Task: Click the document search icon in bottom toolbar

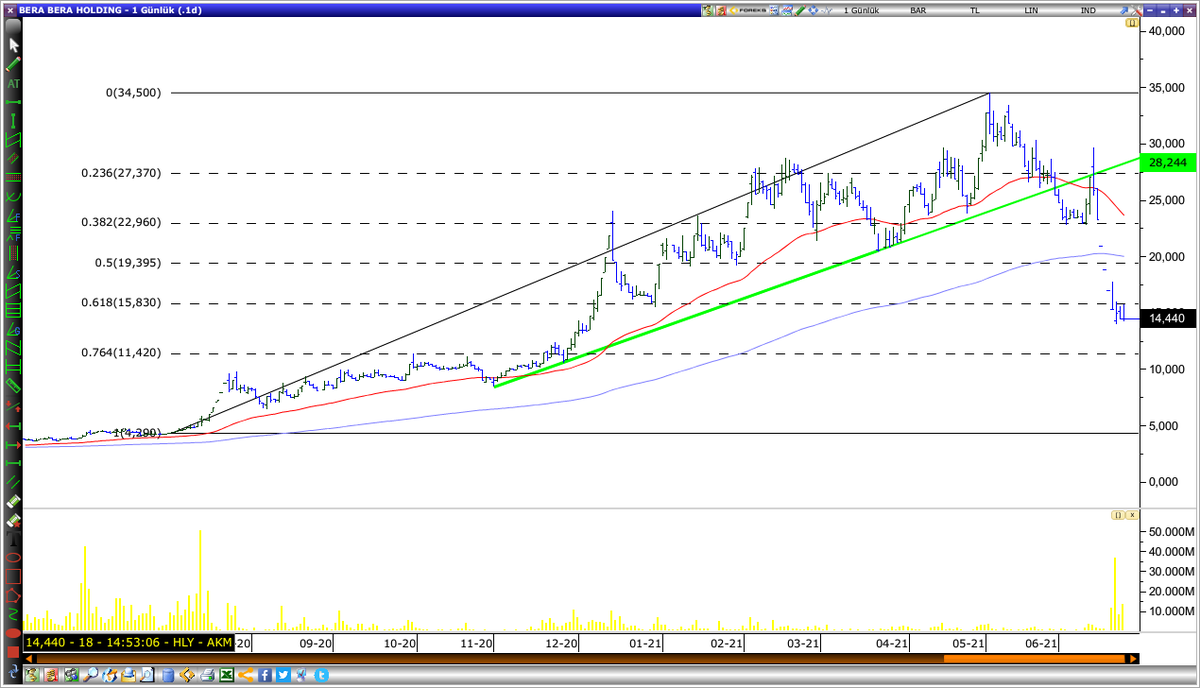Action: tap(147, 674)
